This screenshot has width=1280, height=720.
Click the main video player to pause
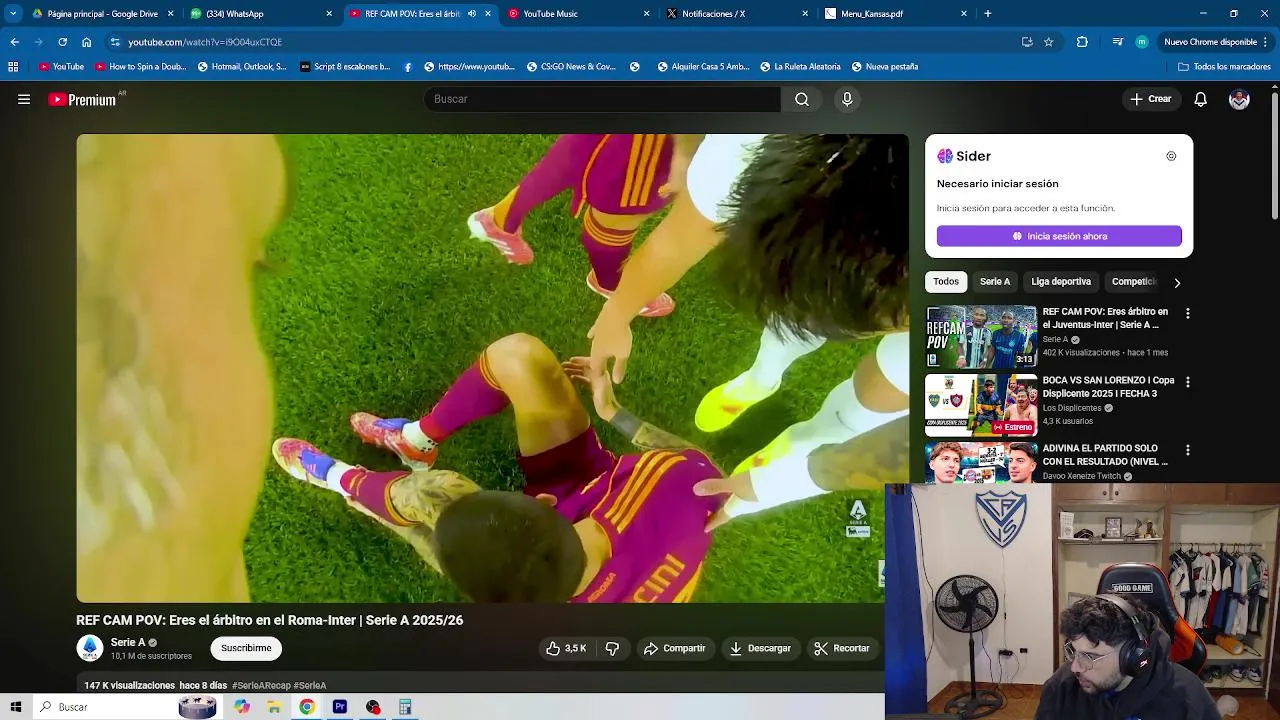[492, 368]
